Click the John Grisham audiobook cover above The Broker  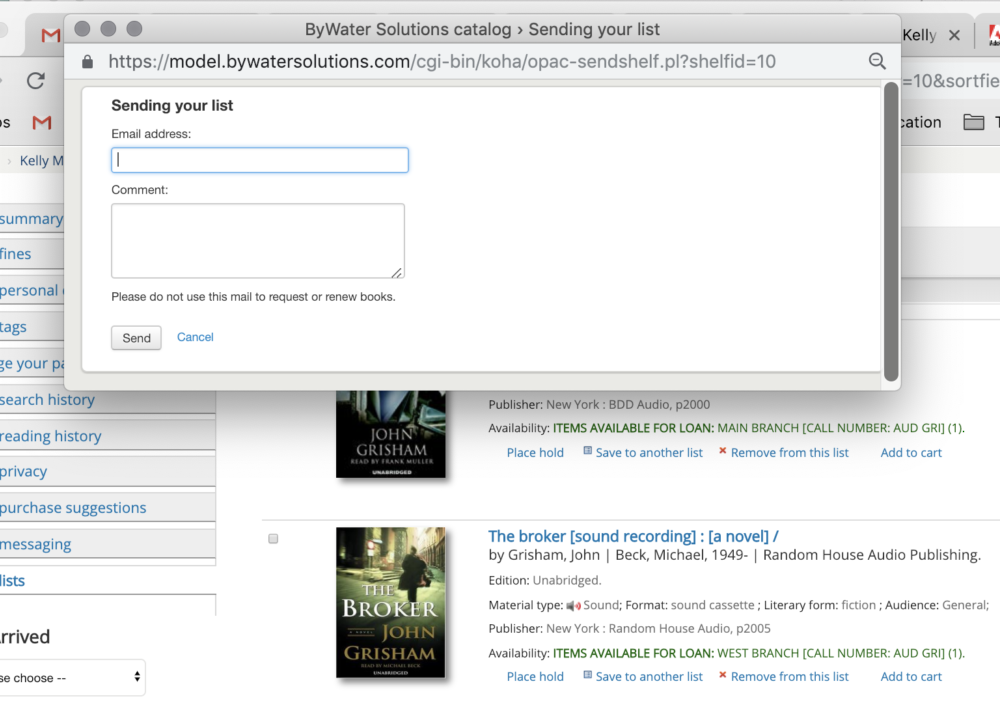click(391, 434)
